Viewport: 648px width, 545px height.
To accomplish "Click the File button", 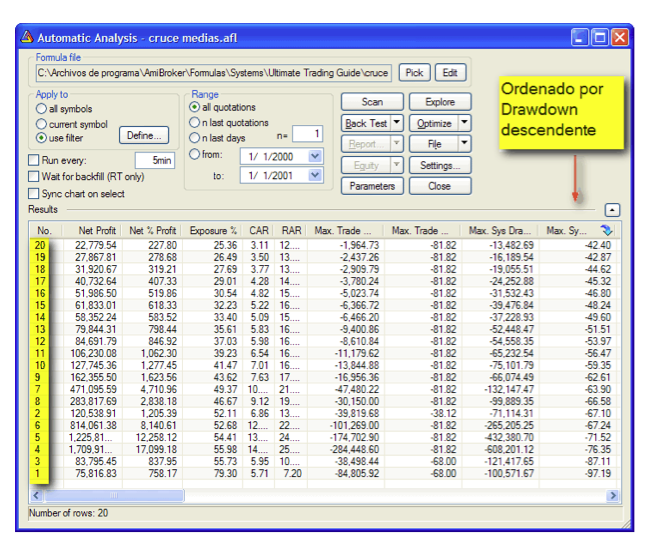I will (x=434, y=144).
